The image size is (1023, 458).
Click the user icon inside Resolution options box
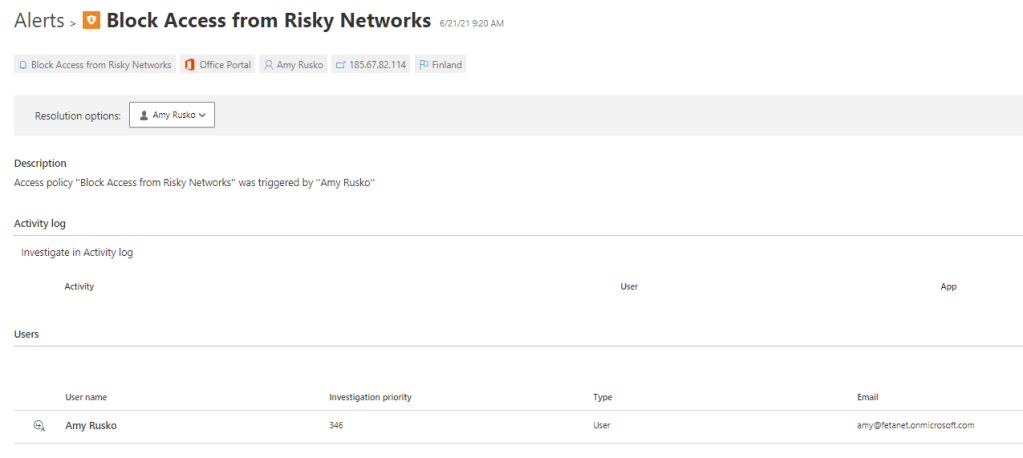(144, 116)
